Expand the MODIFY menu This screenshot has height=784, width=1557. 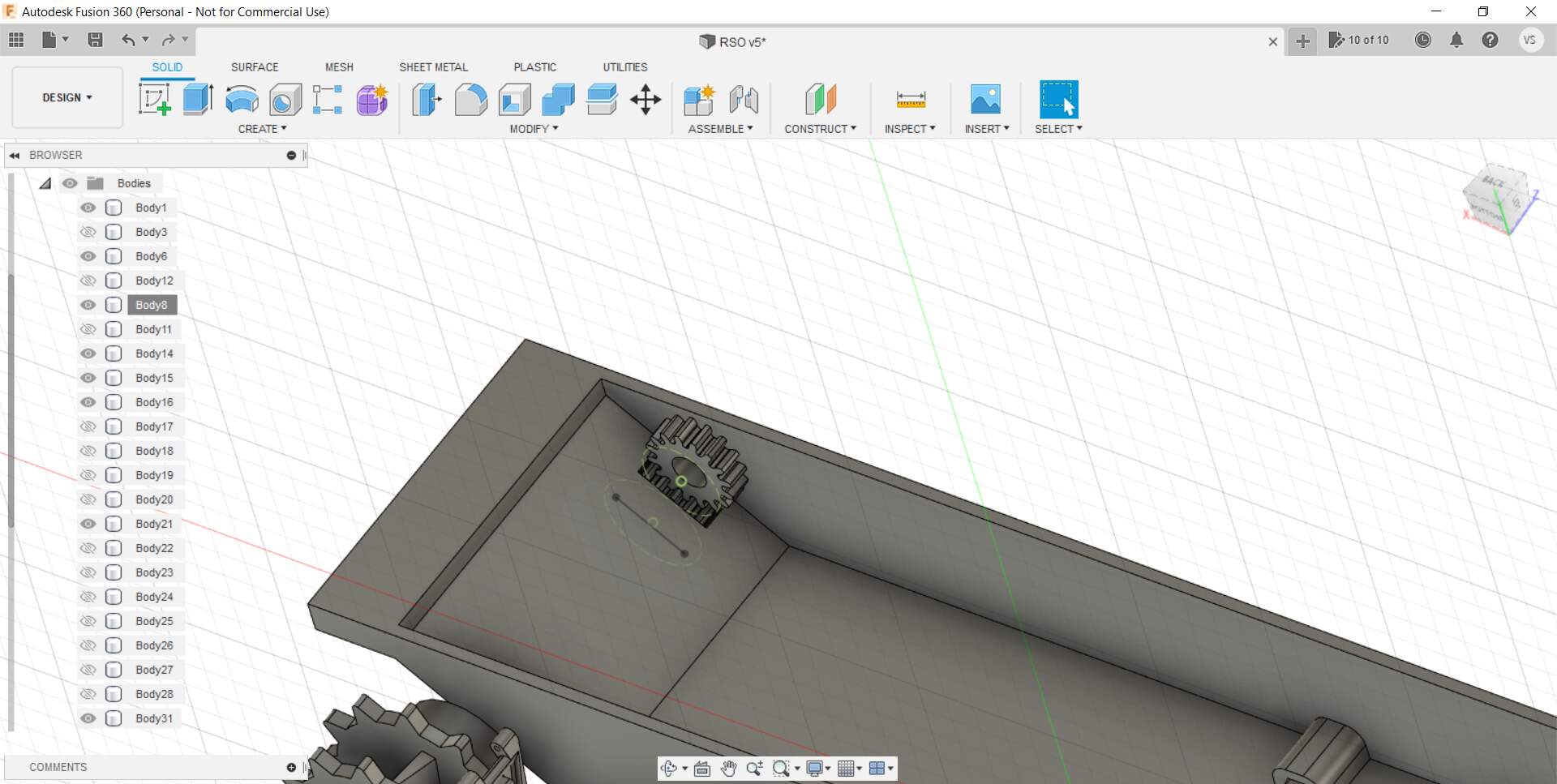click(534, 129)
